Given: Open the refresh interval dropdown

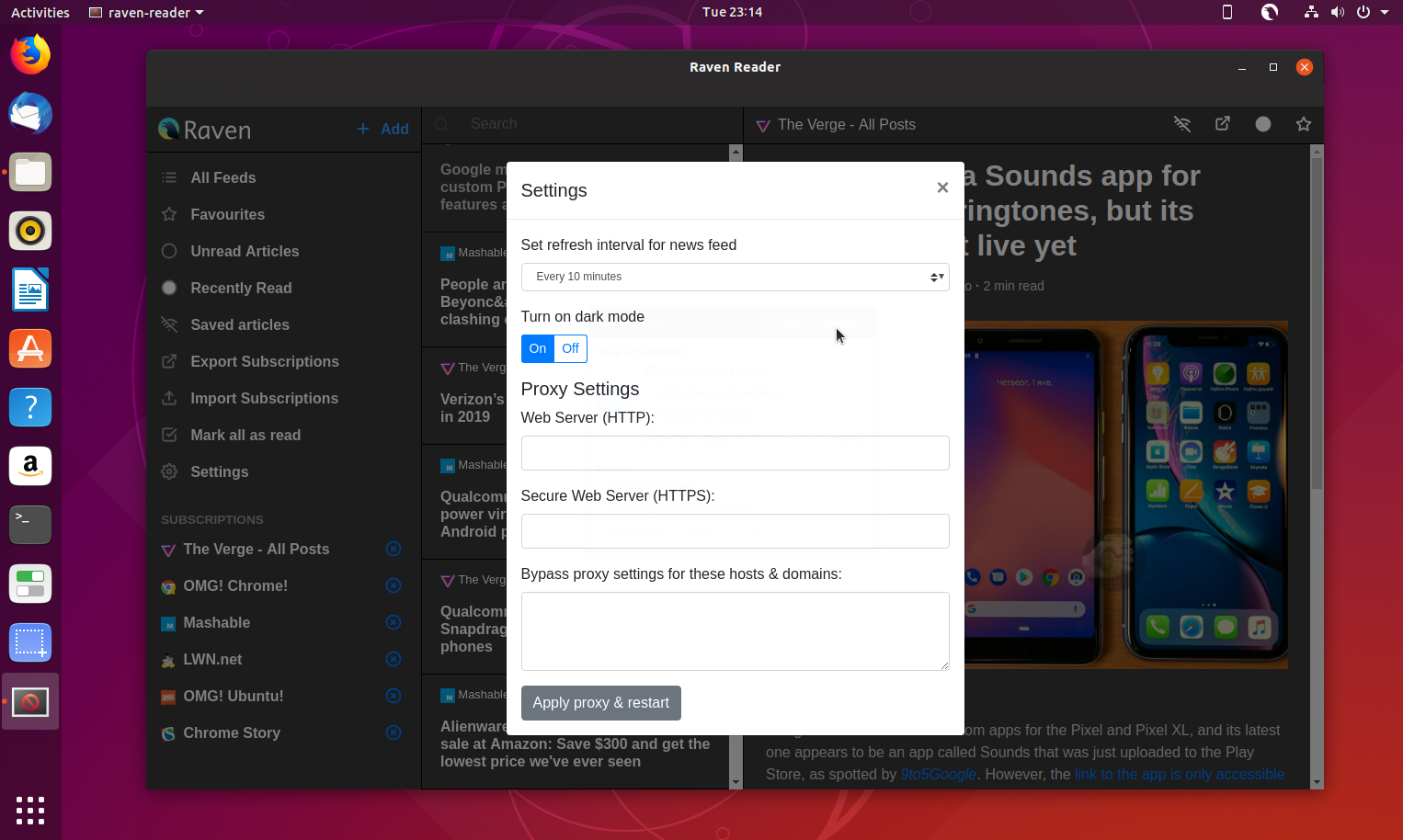Looking at the screenshot, I should [735, 277].
